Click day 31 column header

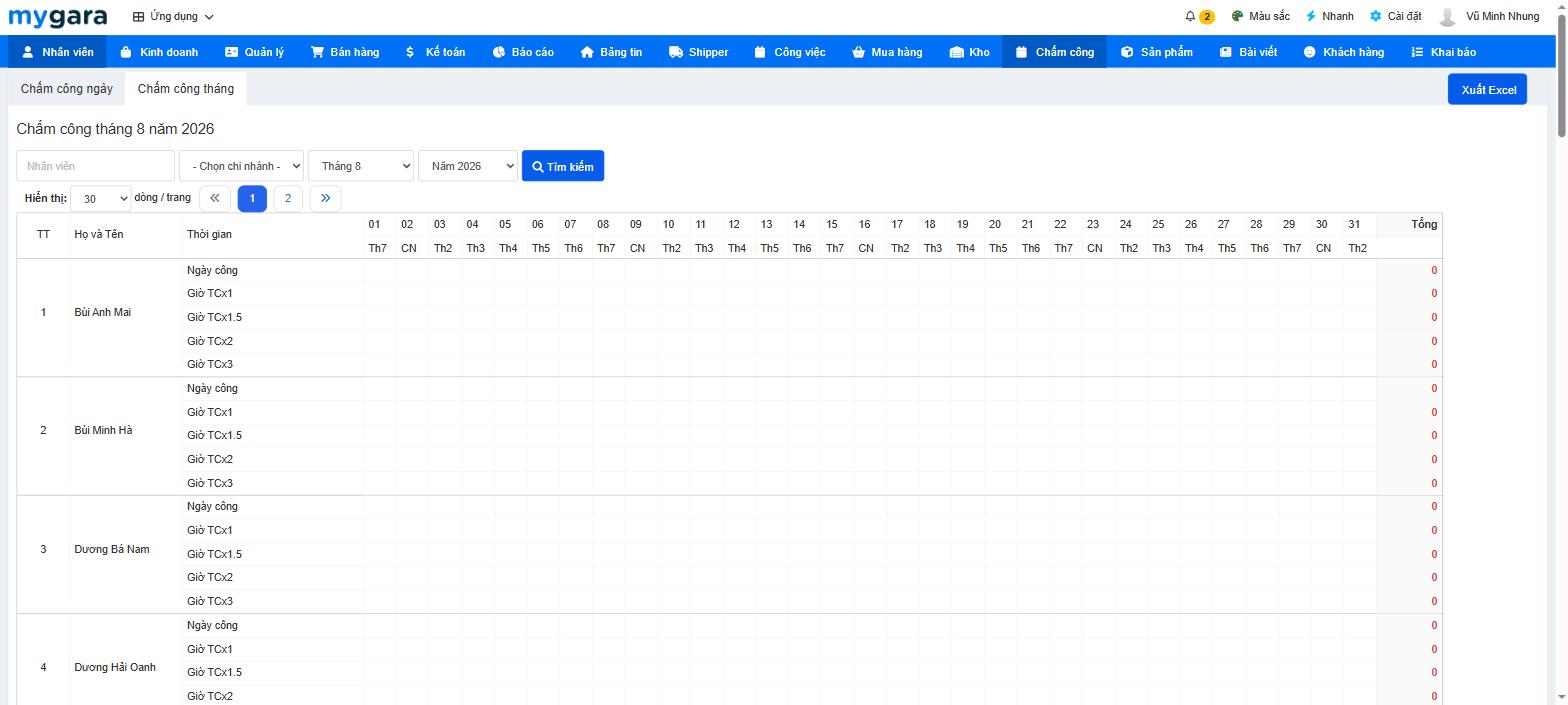click(x=1354, y=225)
